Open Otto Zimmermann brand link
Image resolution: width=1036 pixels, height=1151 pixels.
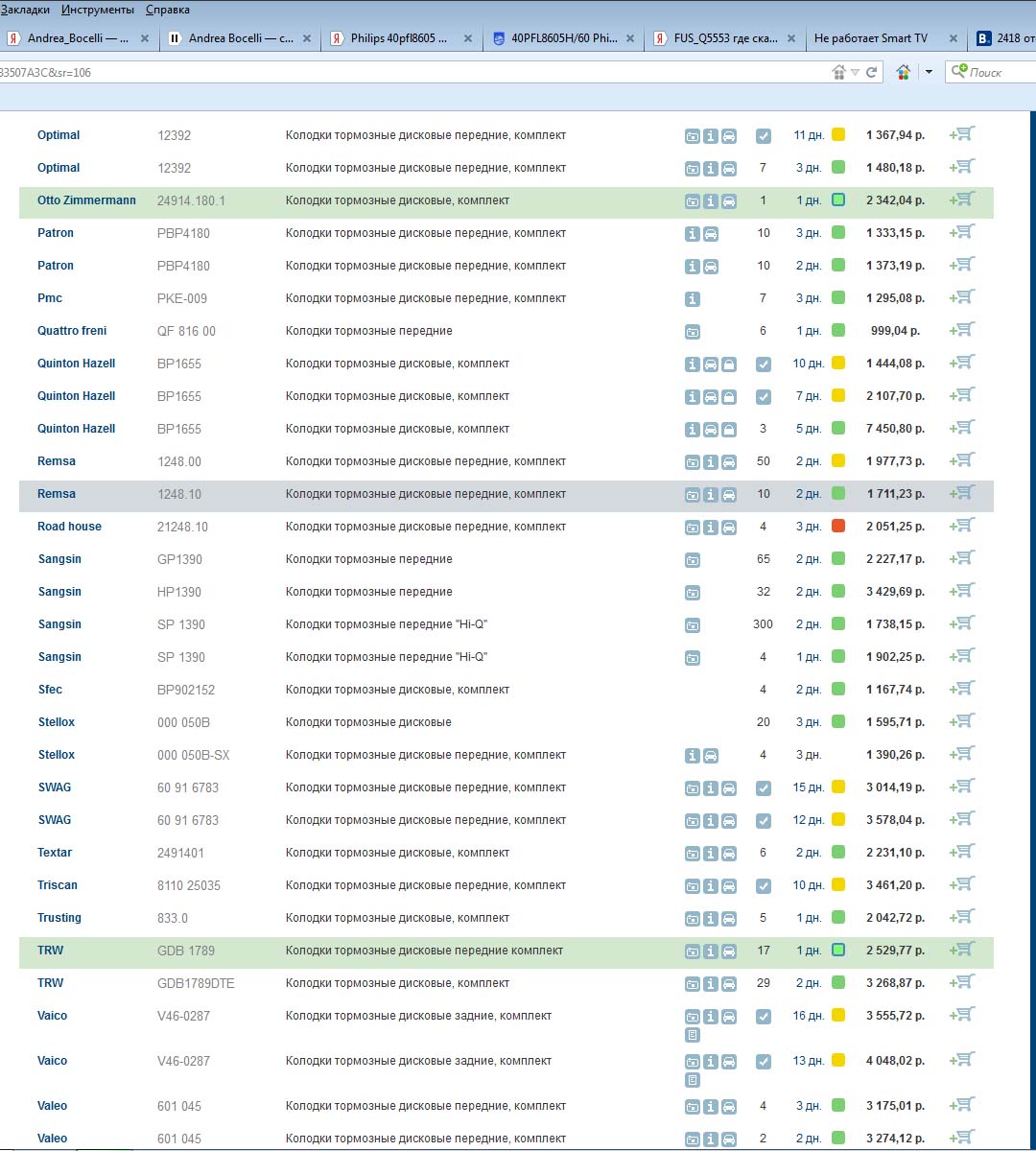coord(86,200)
